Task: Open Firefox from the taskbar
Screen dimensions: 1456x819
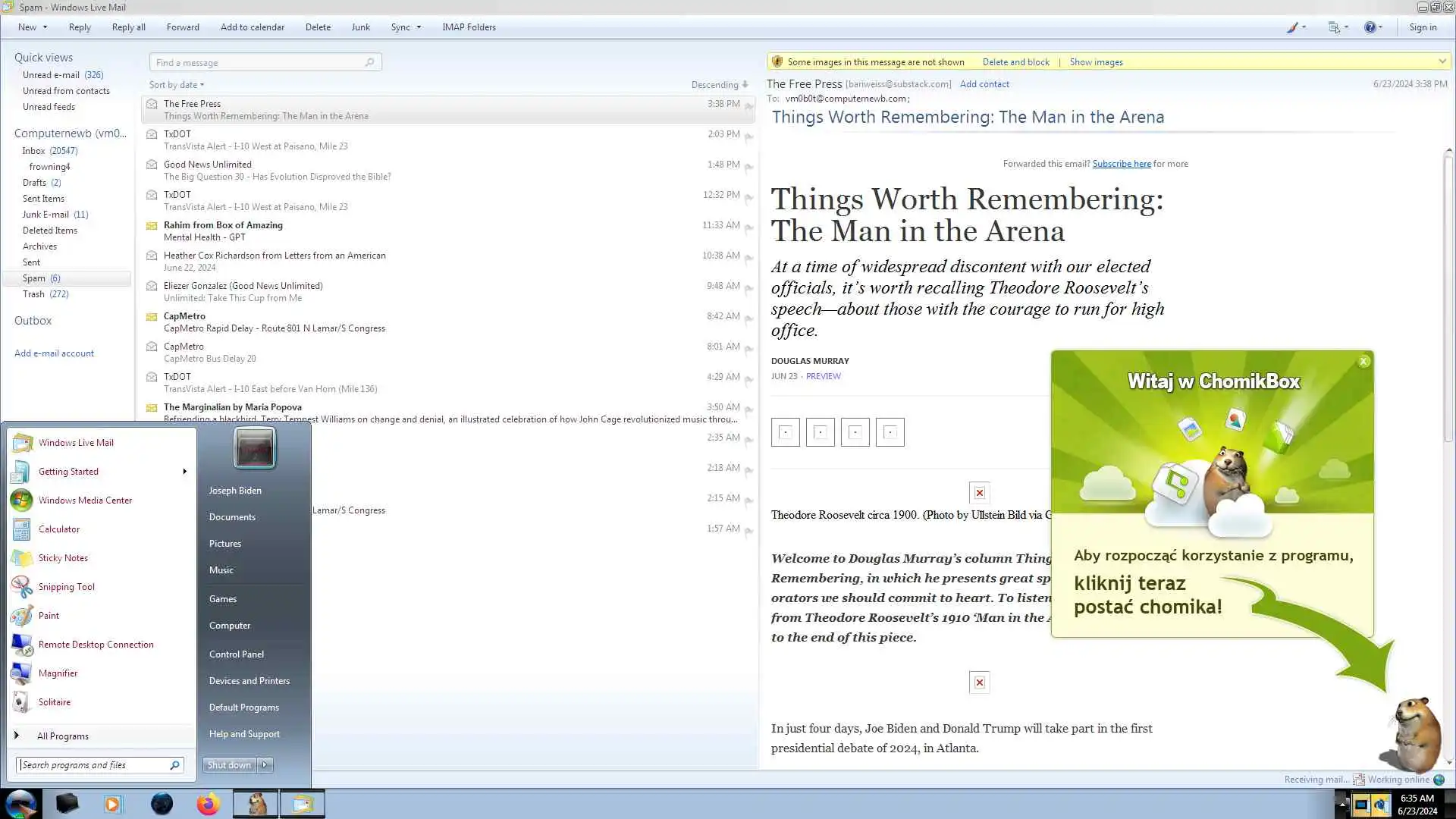Action: [x=208, y=804]
